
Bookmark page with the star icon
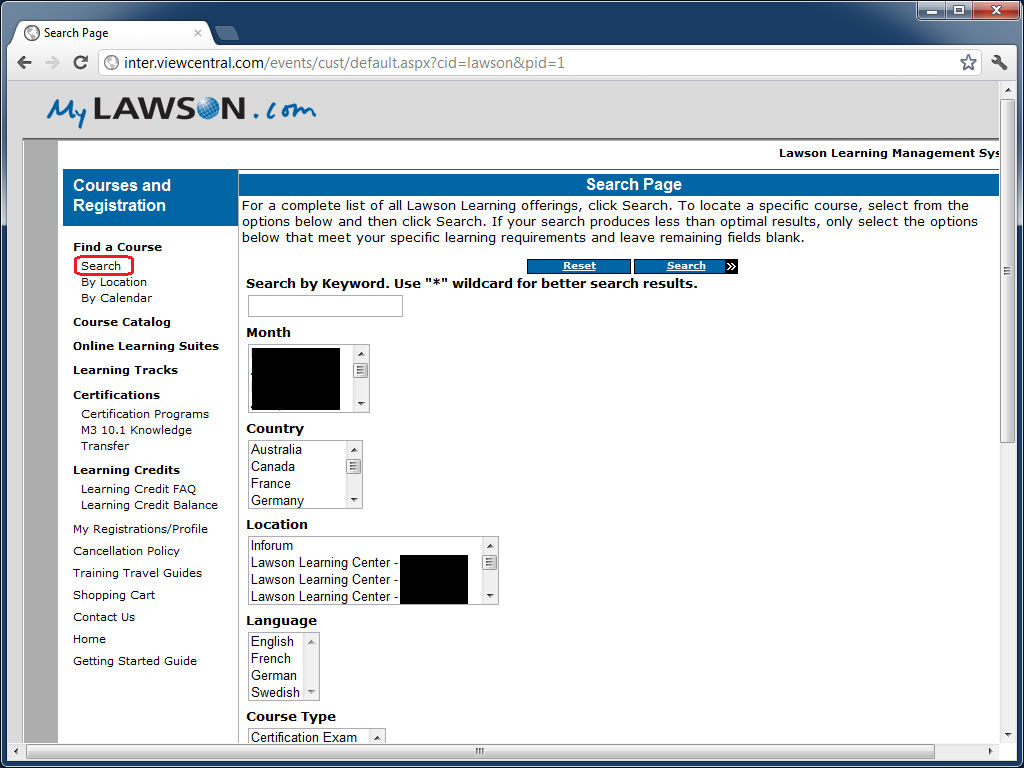point(968,63)
